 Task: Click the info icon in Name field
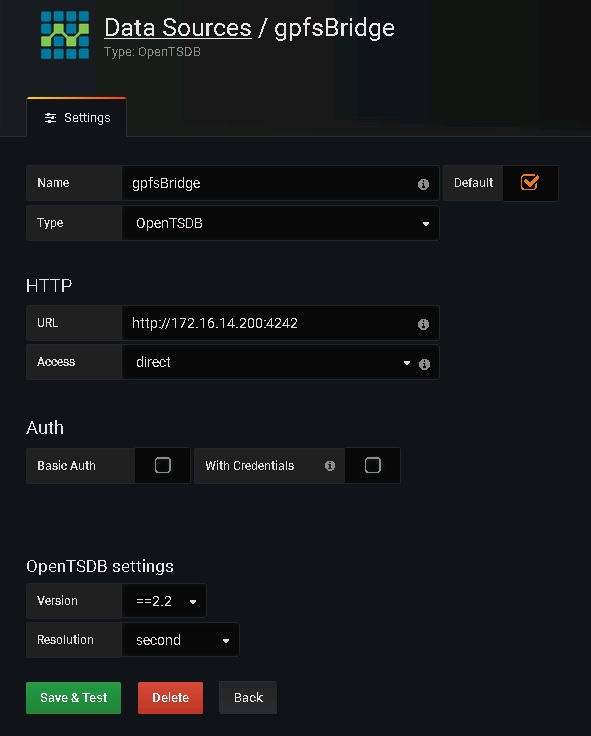423,184
